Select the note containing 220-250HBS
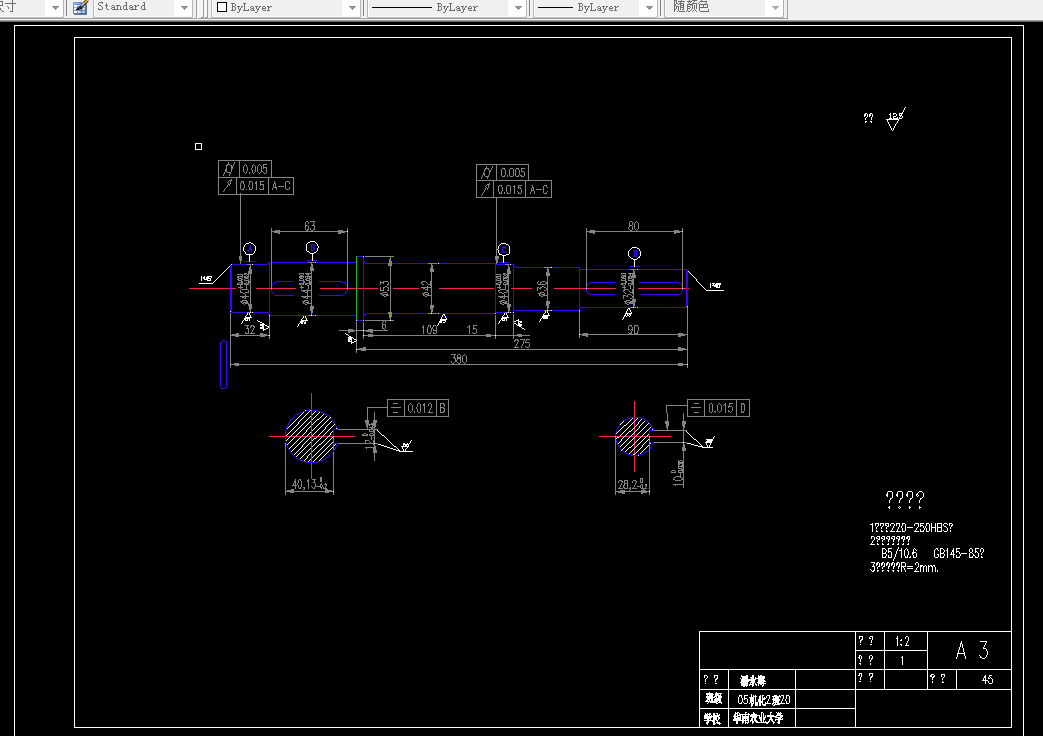Viewport: 1043px width, 736px height. tap(911, 528)
